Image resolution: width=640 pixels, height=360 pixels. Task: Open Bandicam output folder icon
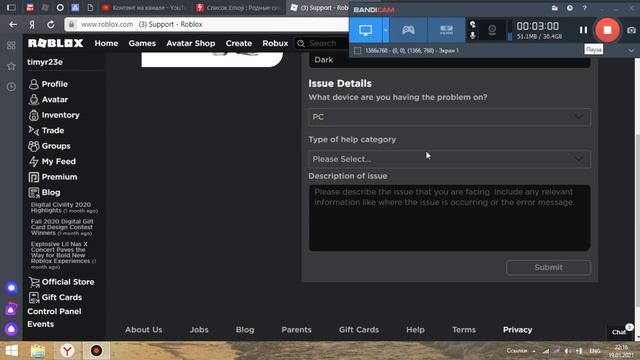pyautogui.click(x=554, y=8)
